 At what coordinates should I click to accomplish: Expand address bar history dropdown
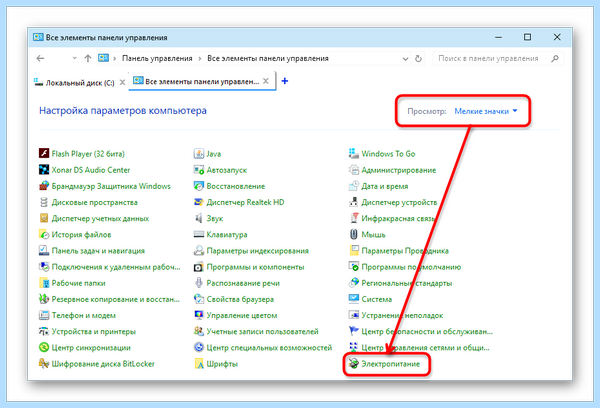tap(405, 59)
